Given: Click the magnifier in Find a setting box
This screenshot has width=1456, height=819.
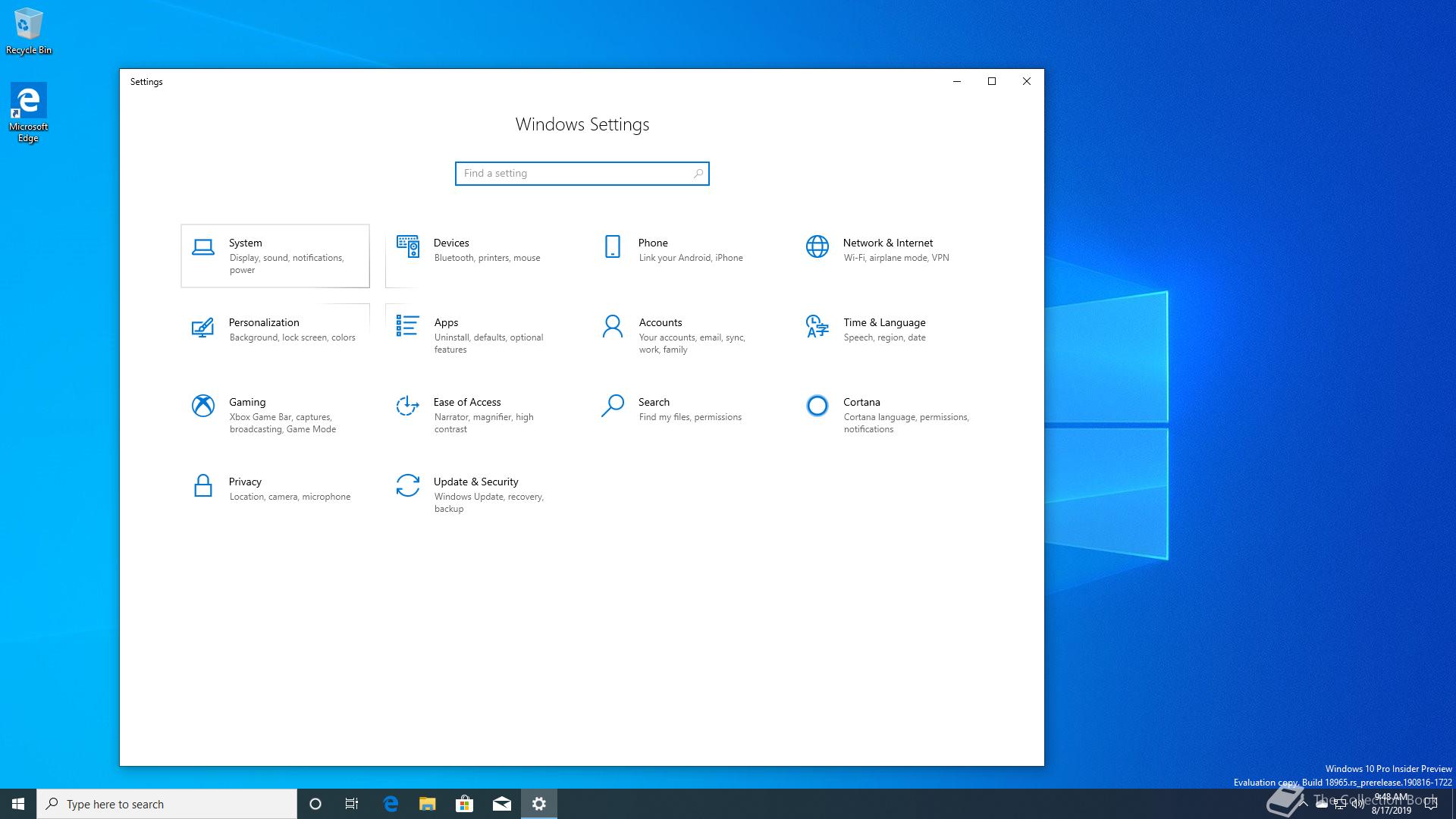Looking at the screenshot, I should pos(698,174).
